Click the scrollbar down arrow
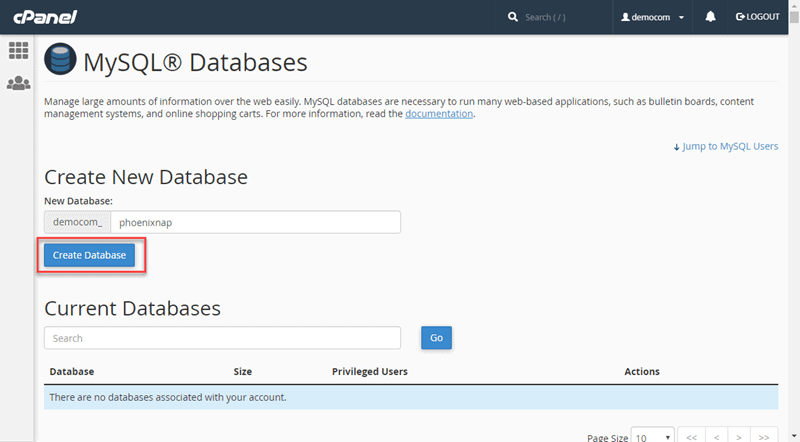Image resolution: width=800 pixels, height=442 pixels. point(794,437)
